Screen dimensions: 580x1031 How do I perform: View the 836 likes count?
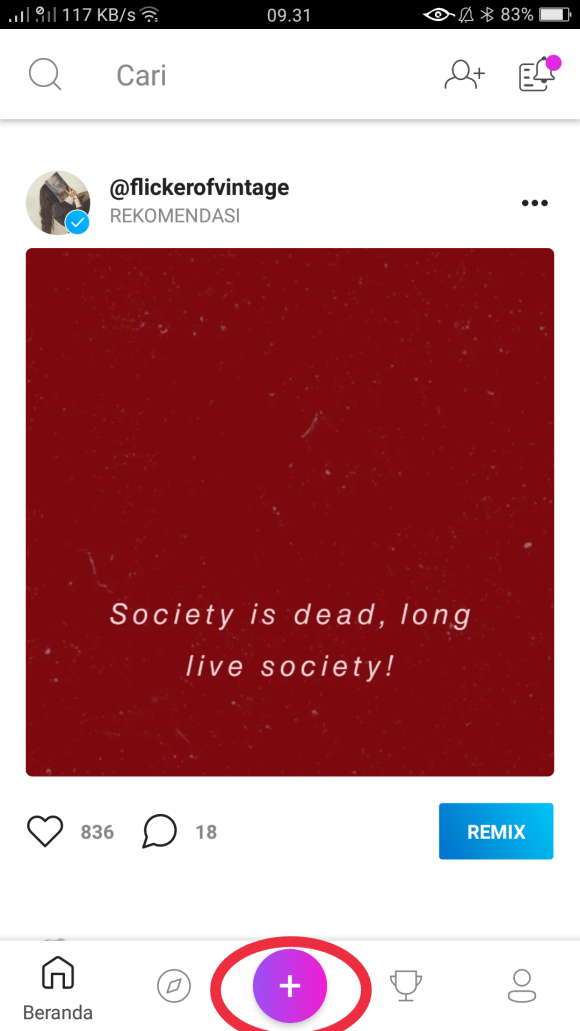pos(97,832)
